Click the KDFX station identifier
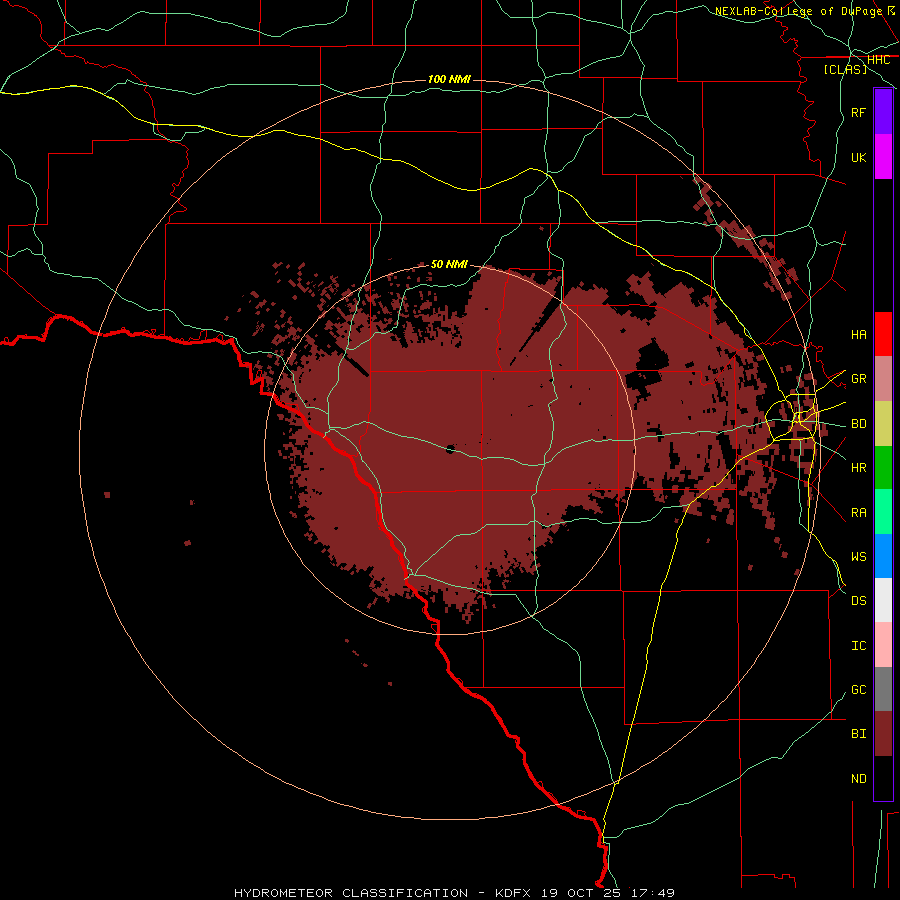 [515, 893]
